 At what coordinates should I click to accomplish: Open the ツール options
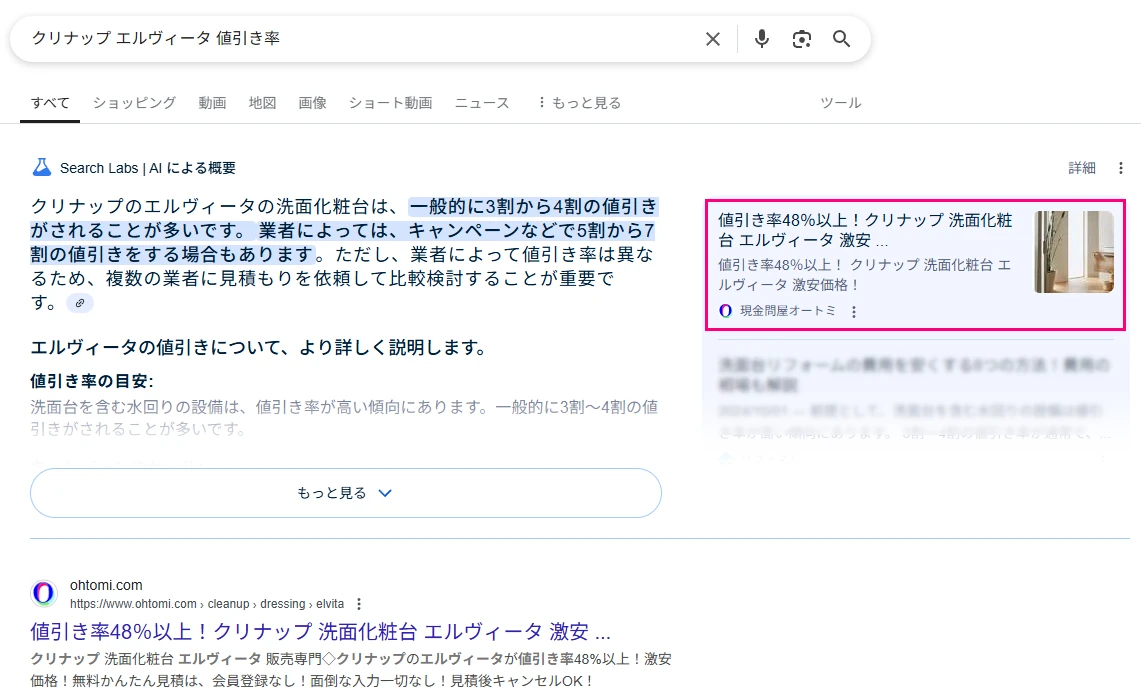840,103
